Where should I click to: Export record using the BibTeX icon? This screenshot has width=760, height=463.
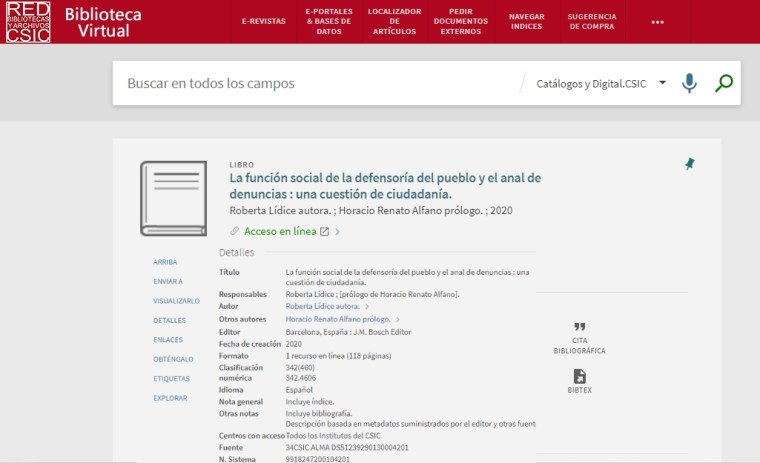coord(579,376)
